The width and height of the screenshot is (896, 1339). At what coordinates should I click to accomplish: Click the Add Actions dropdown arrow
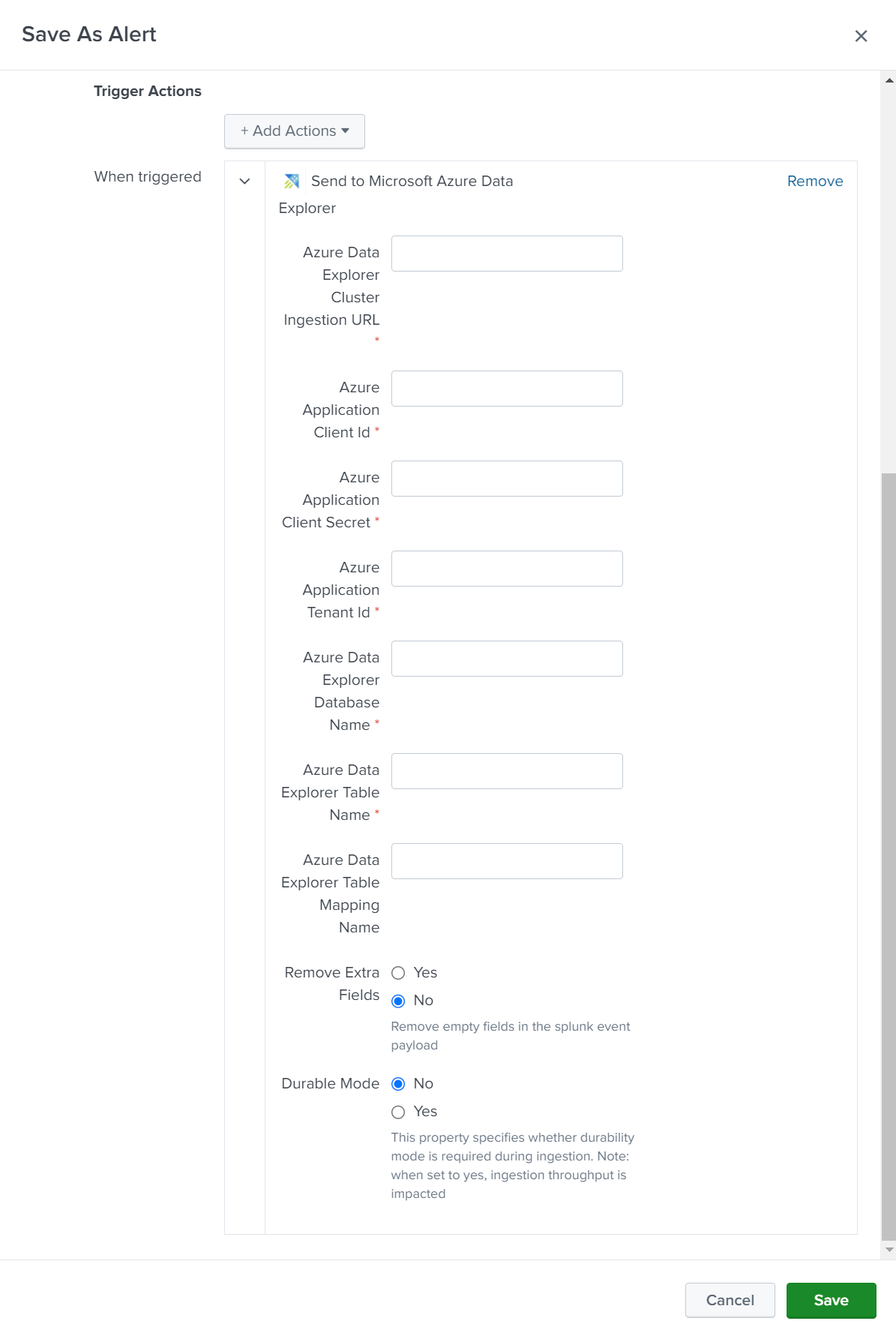(x=345, y=131)
